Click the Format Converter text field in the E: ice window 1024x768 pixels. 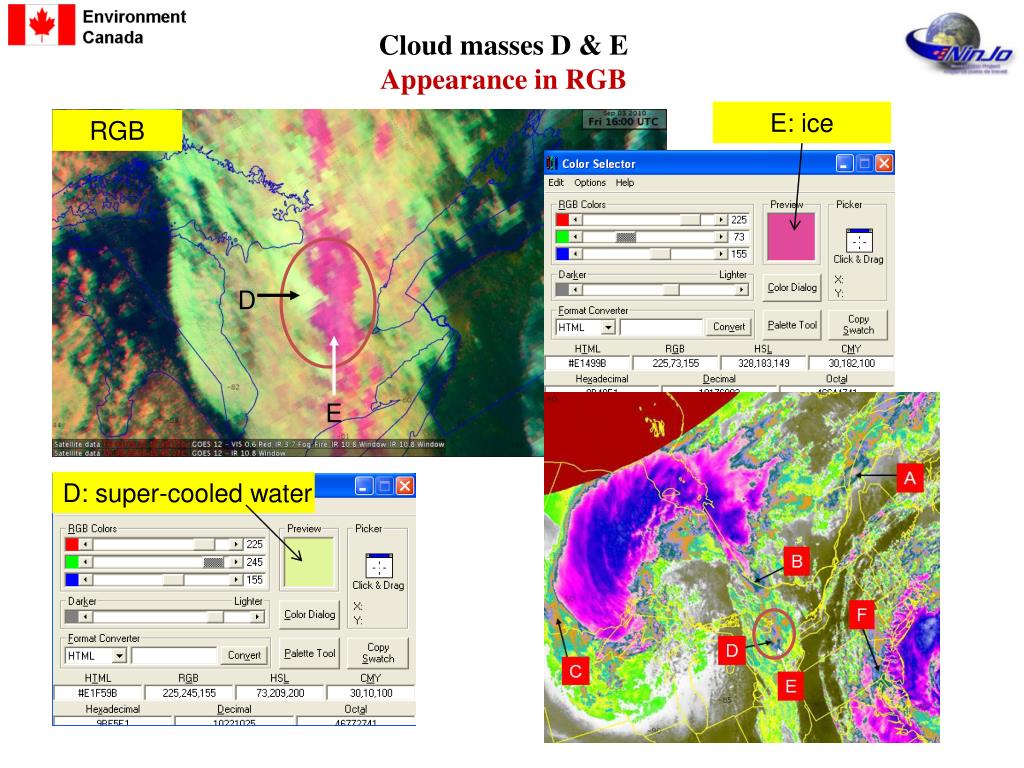661,327
